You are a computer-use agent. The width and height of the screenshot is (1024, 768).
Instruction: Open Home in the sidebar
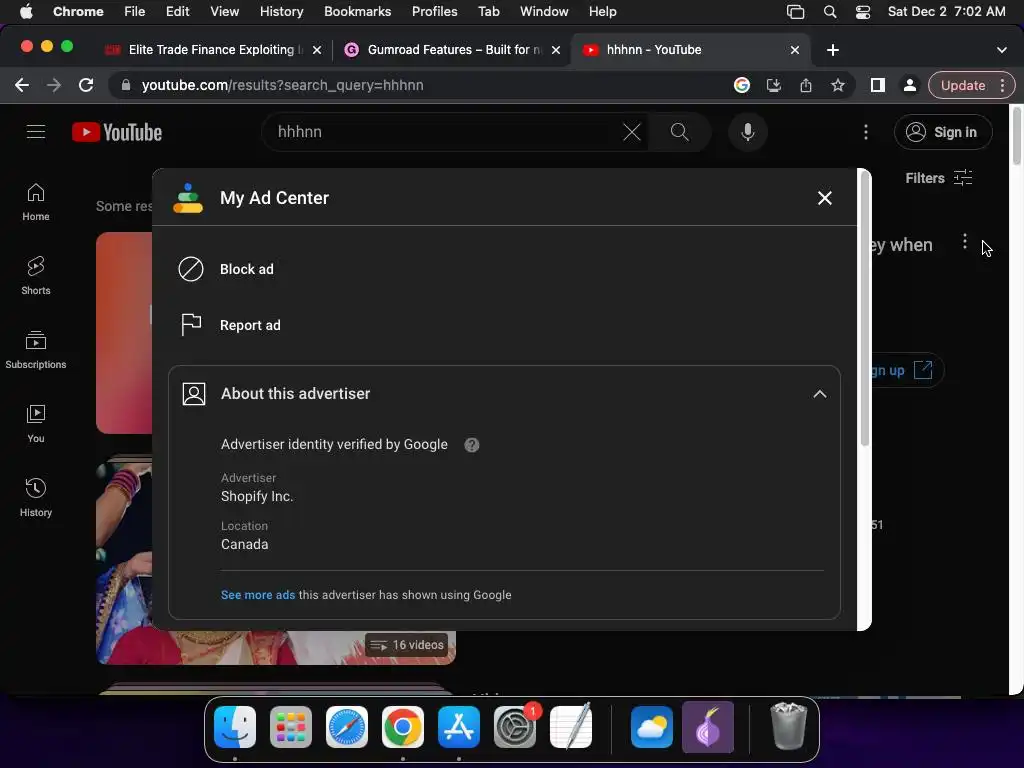[36, 202]
